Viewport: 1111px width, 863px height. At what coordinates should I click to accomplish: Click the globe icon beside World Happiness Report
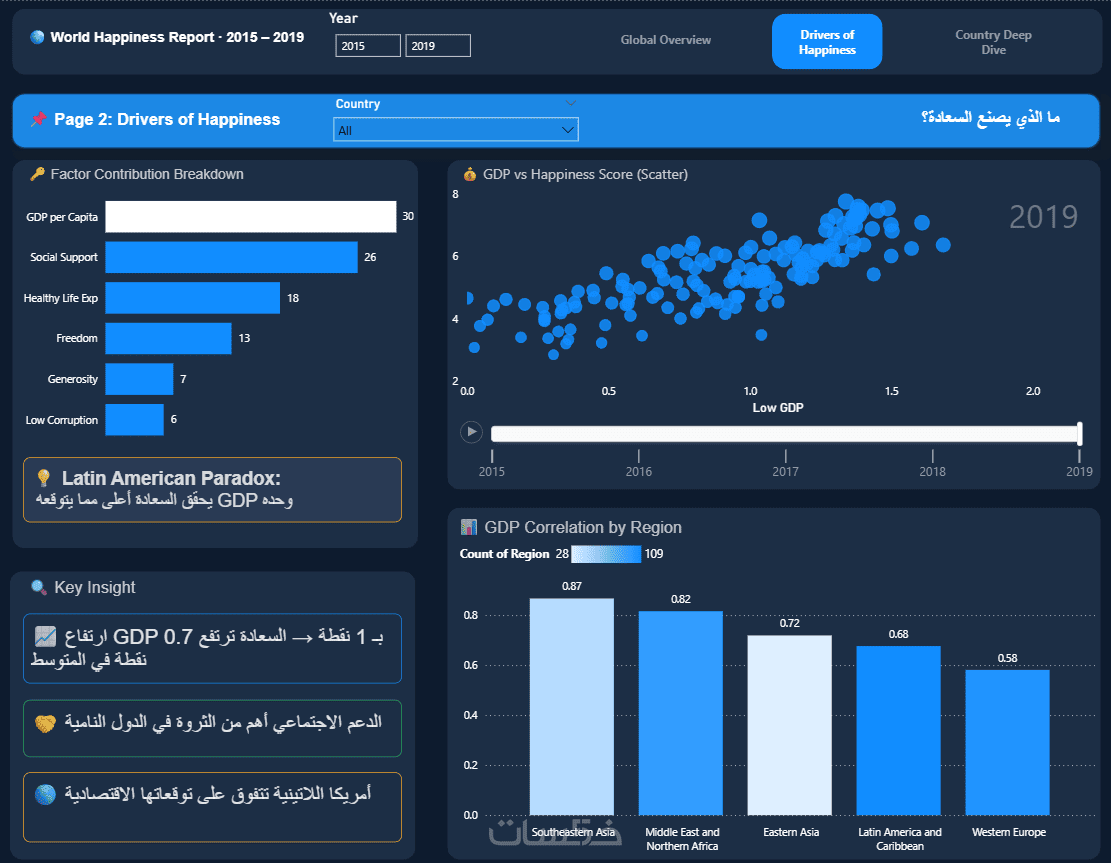pos(37,37)
